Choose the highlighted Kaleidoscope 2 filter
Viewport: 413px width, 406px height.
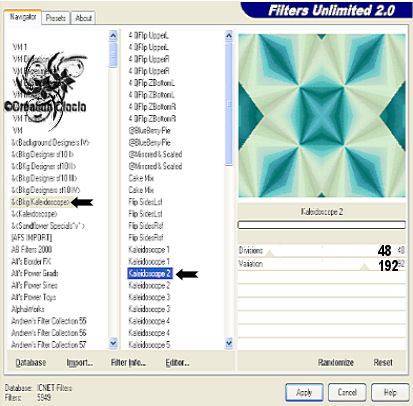pyautogui.click(x=150, y=274)
